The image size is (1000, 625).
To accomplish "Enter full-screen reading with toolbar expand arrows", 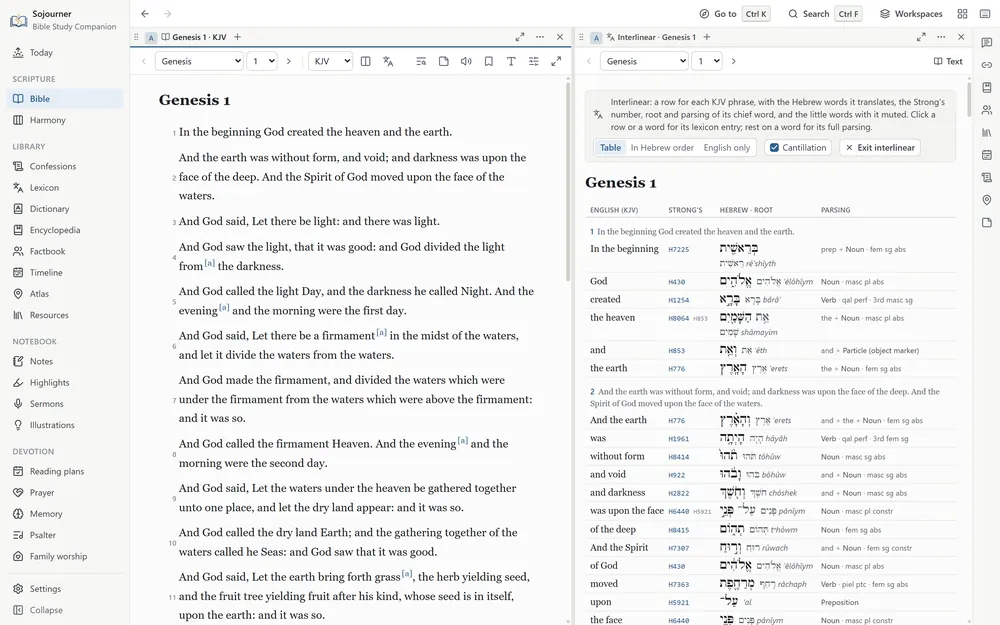I will [x=556, y=61].
